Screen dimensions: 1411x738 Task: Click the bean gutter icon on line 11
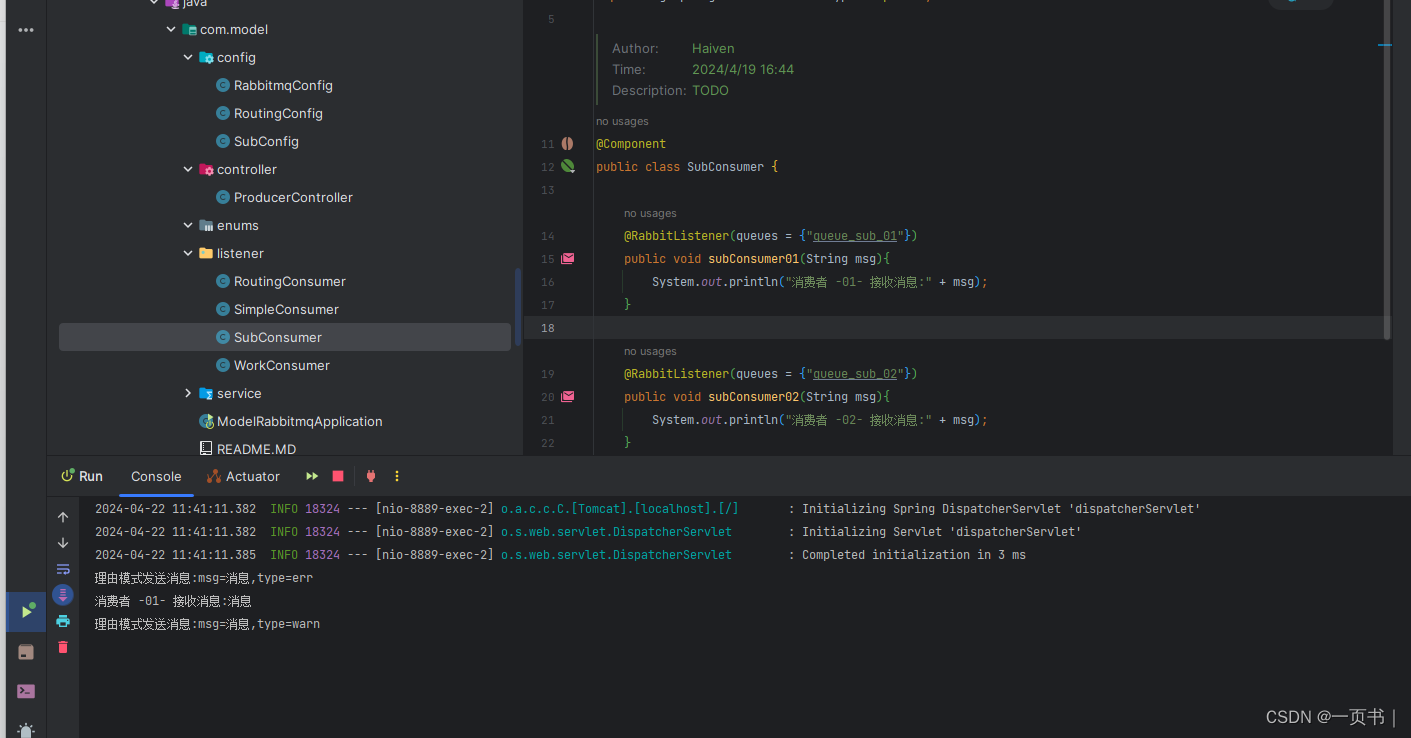point(567,144)
